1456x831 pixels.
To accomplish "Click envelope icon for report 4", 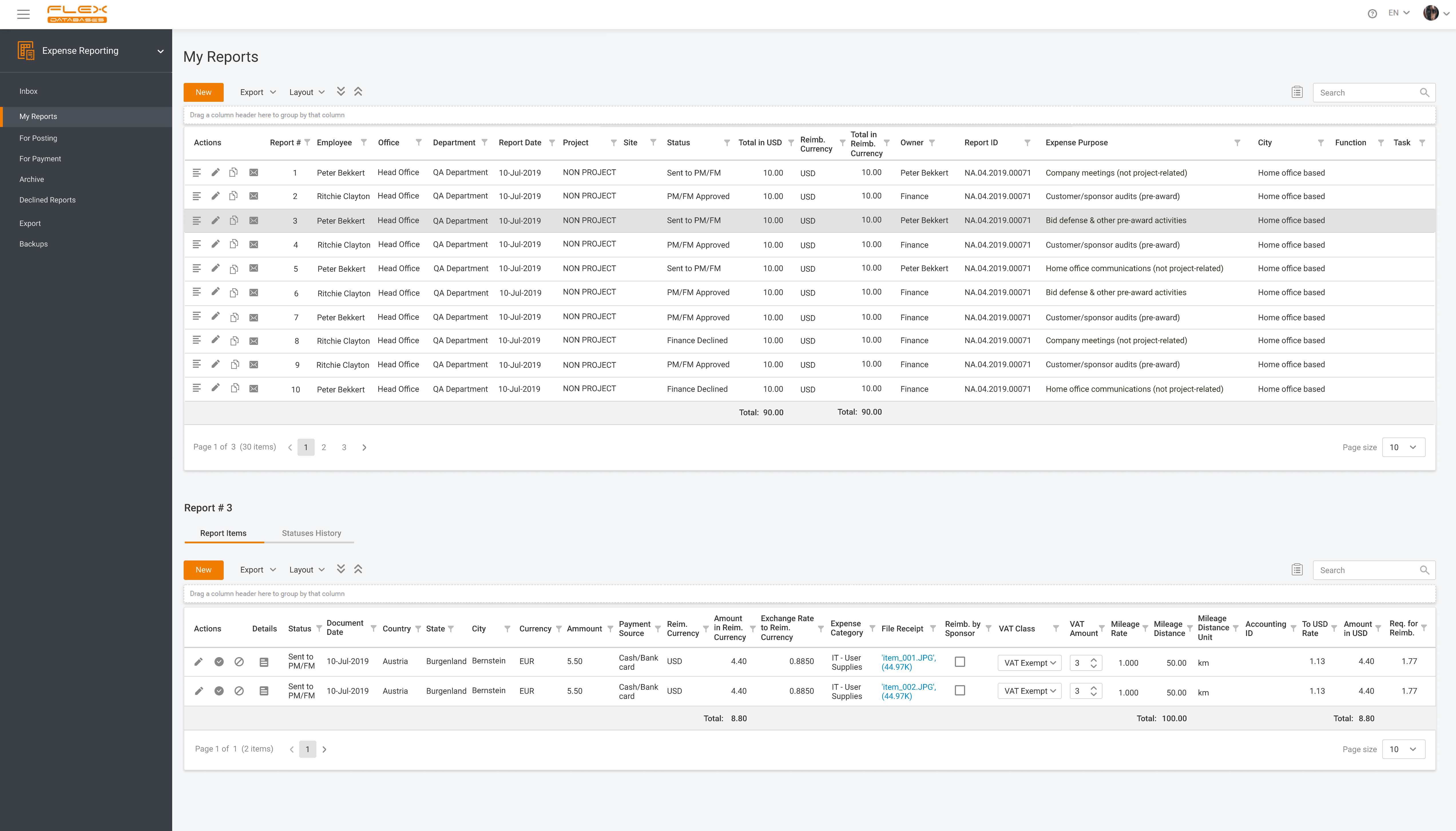I will click(254, 244).
